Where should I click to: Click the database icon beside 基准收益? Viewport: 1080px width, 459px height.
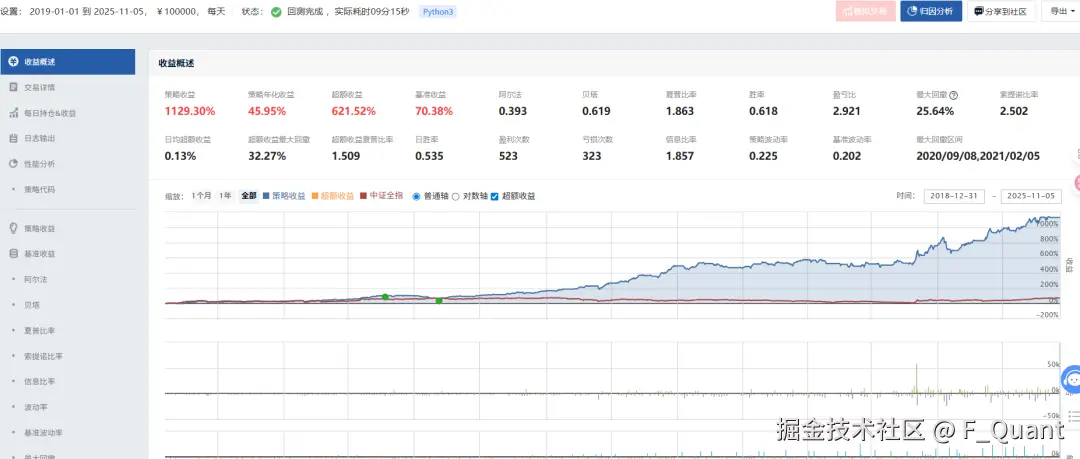coord(13,254)
